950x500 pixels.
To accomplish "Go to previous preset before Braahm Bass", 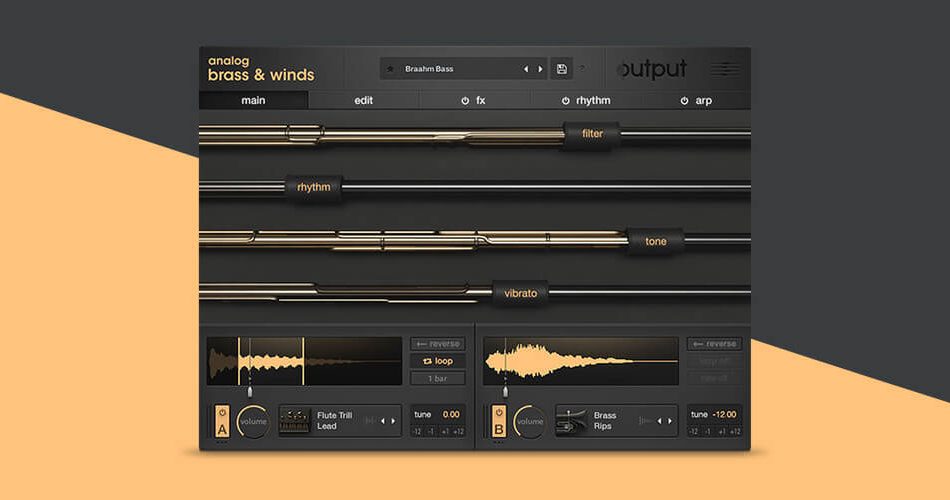I will pyautogui.click(x=527, y=69).
